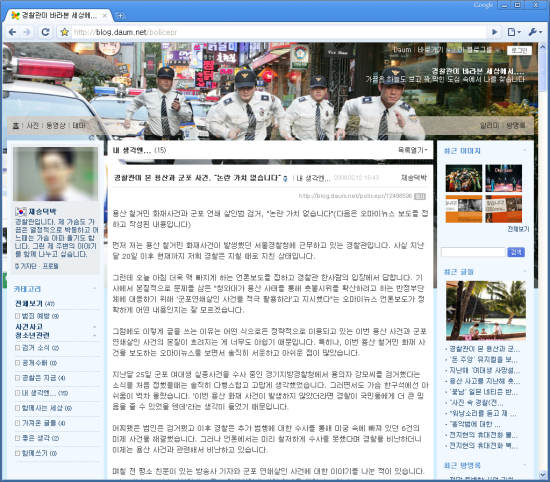Open the 동영상 menu item
This screenshot has width=550, height=482.
click(56, 125)
